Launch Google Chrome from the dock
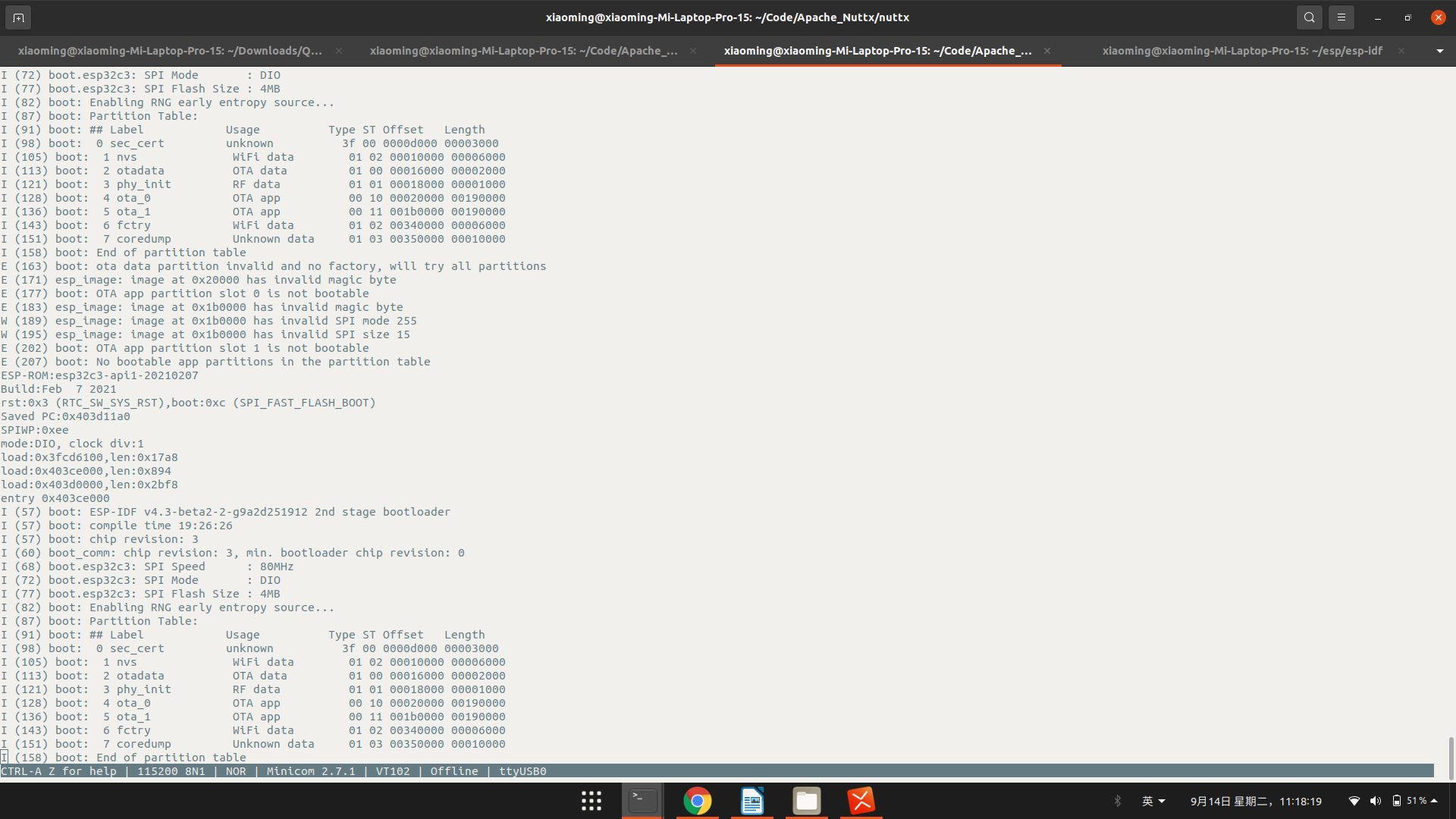Image resolution: width=1456 pixels, height=819 pixels. [698, 801]
